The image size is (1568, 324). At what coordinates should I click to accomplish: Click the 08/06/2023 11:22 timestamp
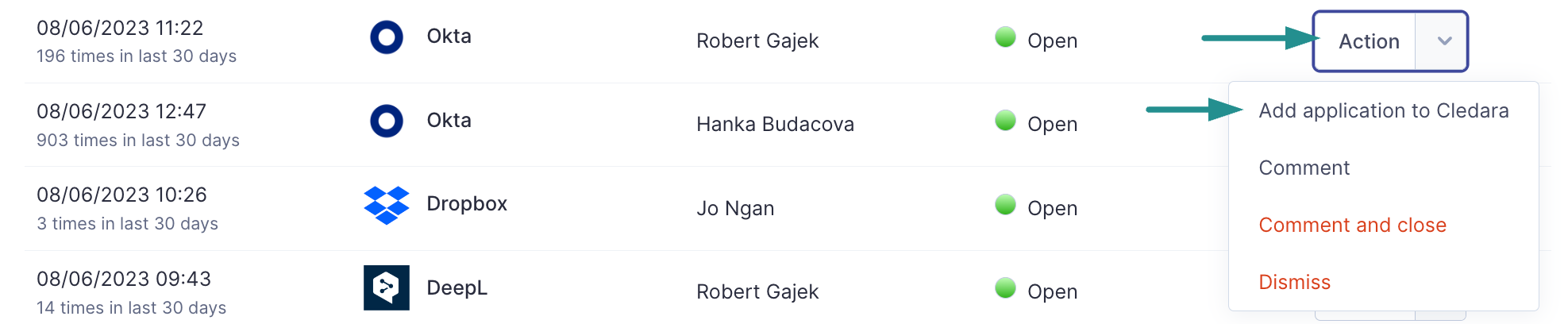(120, 28)
